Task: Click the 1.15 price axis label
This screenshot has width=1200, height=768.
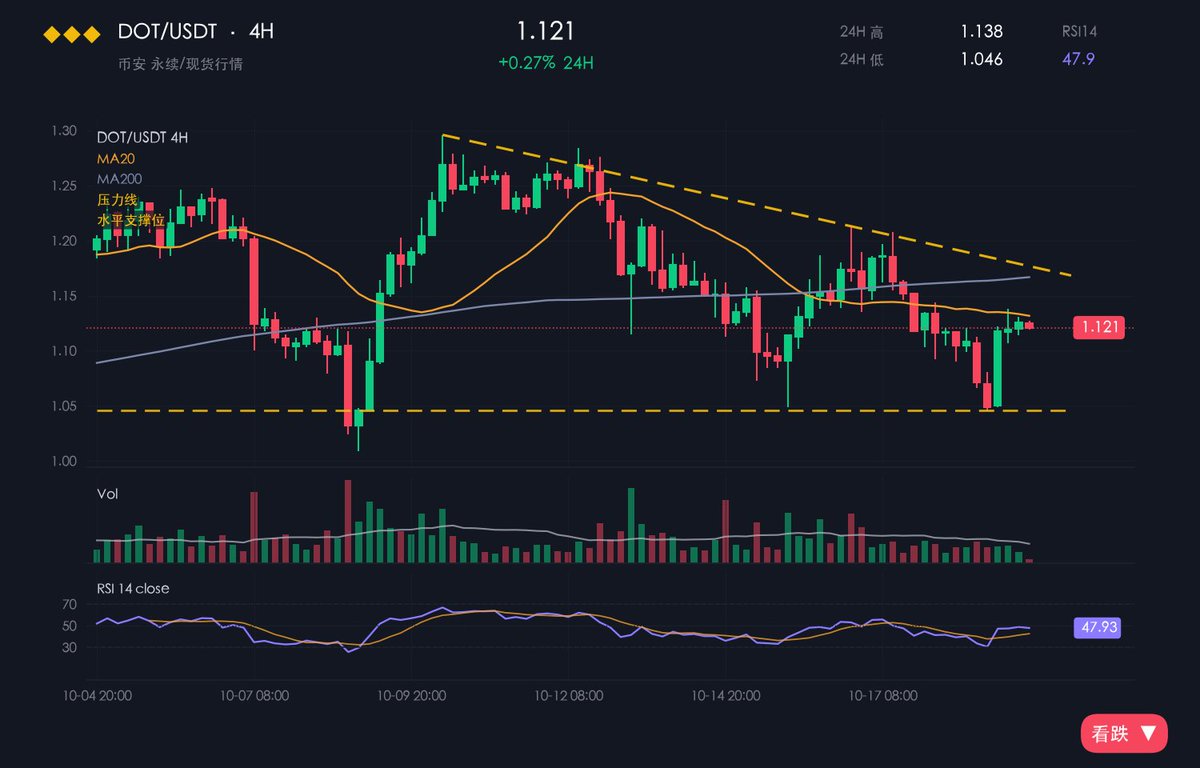Action: pyautogui.click(x=65, y=296)
